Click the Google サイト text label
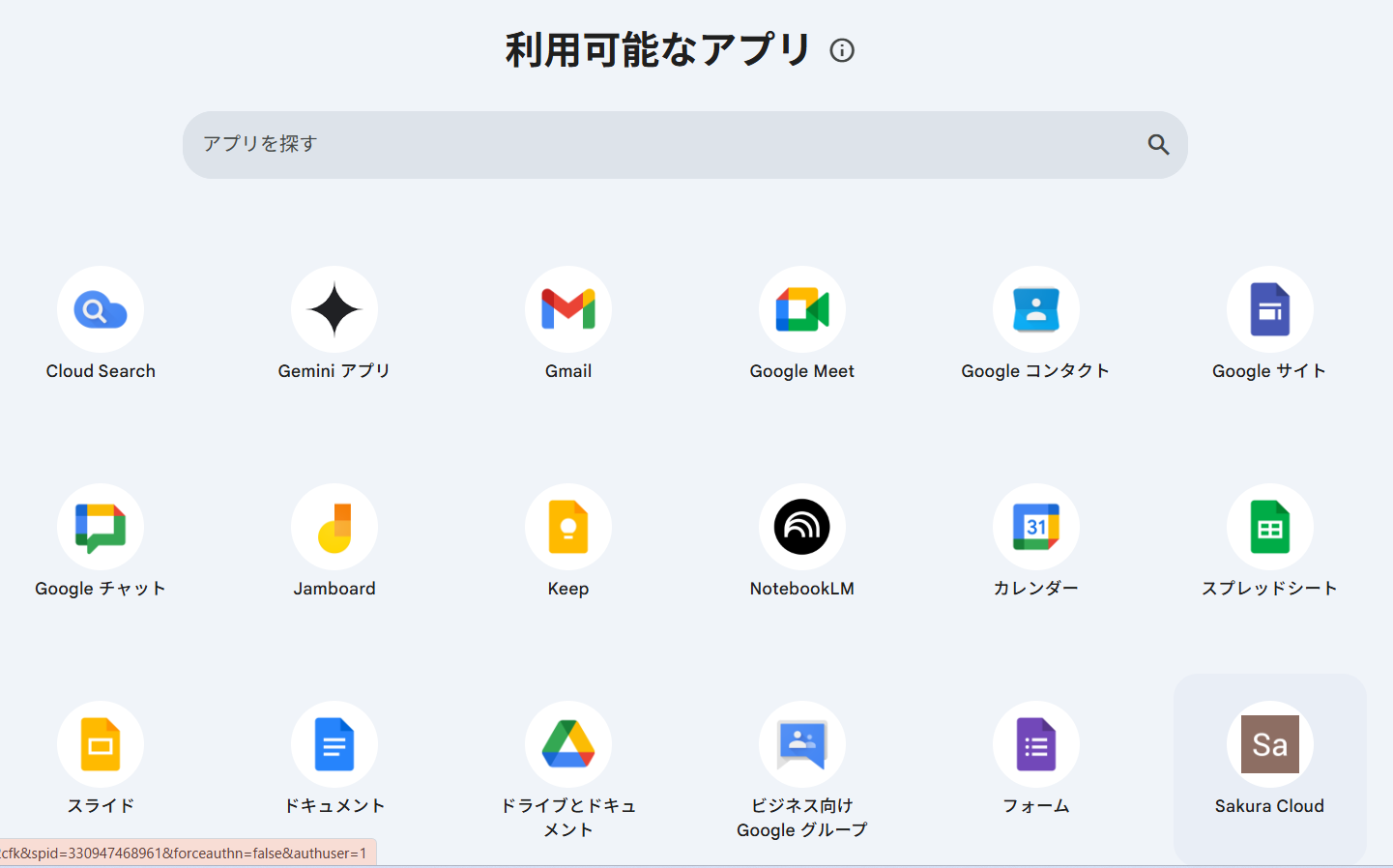1393x868 pixels. [1269, 371]
